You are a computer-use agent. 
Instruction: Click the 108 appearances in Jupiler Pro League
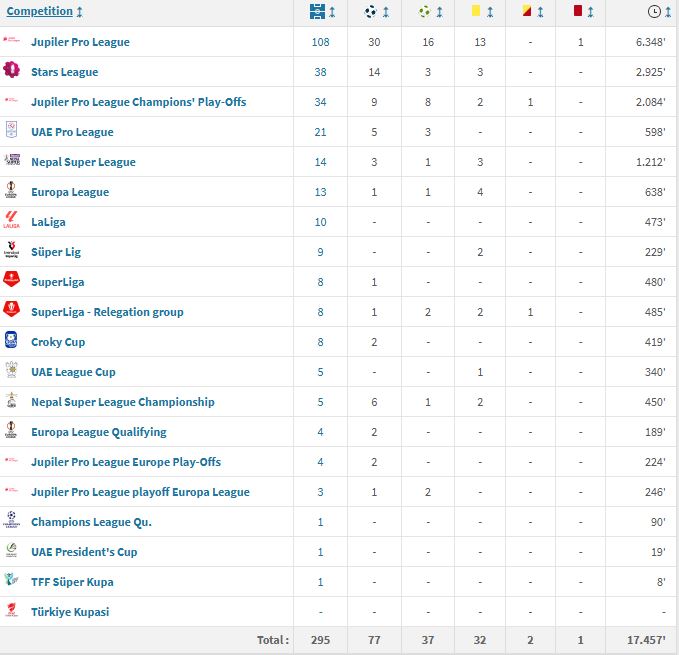pyautogui.click(x=320, y=42)
